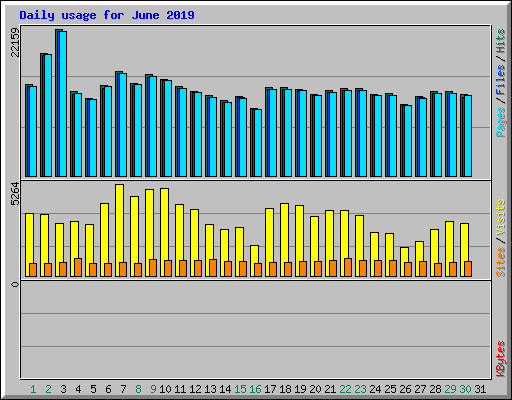Click day 22 on the date axis
The image size is (512, 400).
click(345, 389)
